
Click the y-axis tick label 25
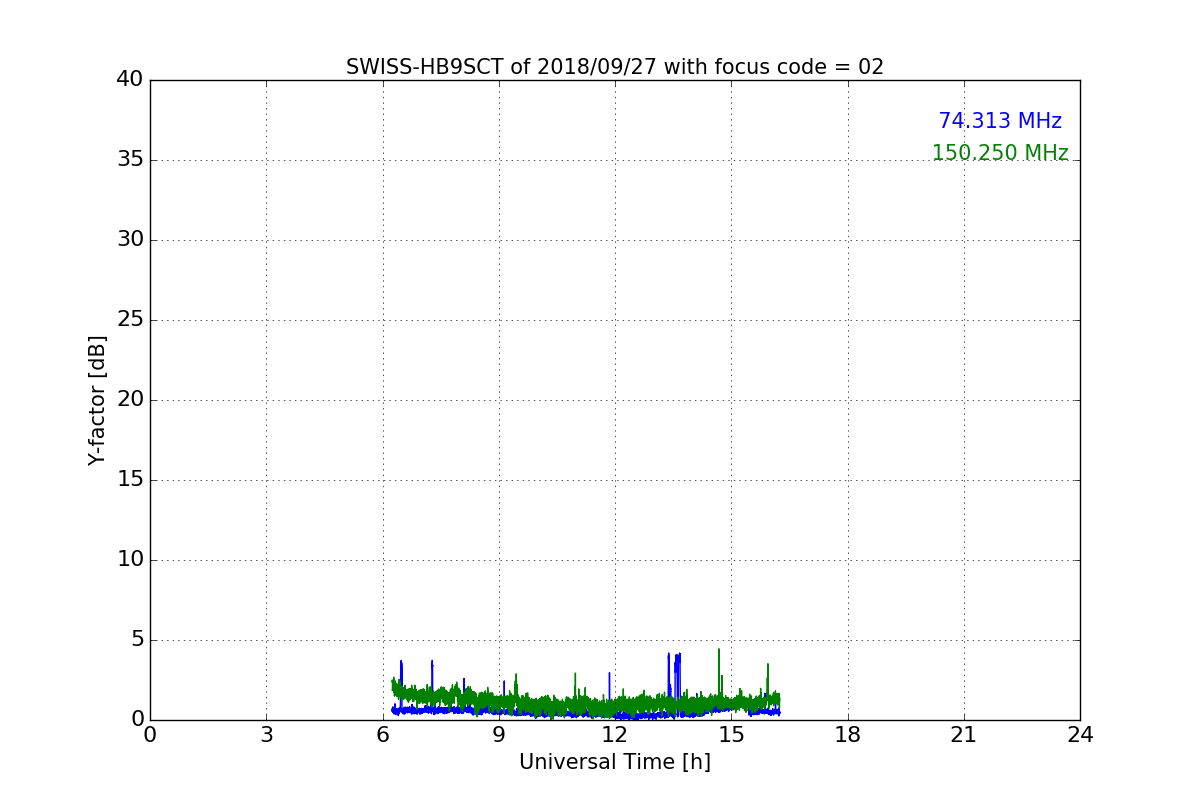pyautogui.click(x=130, y=320)
